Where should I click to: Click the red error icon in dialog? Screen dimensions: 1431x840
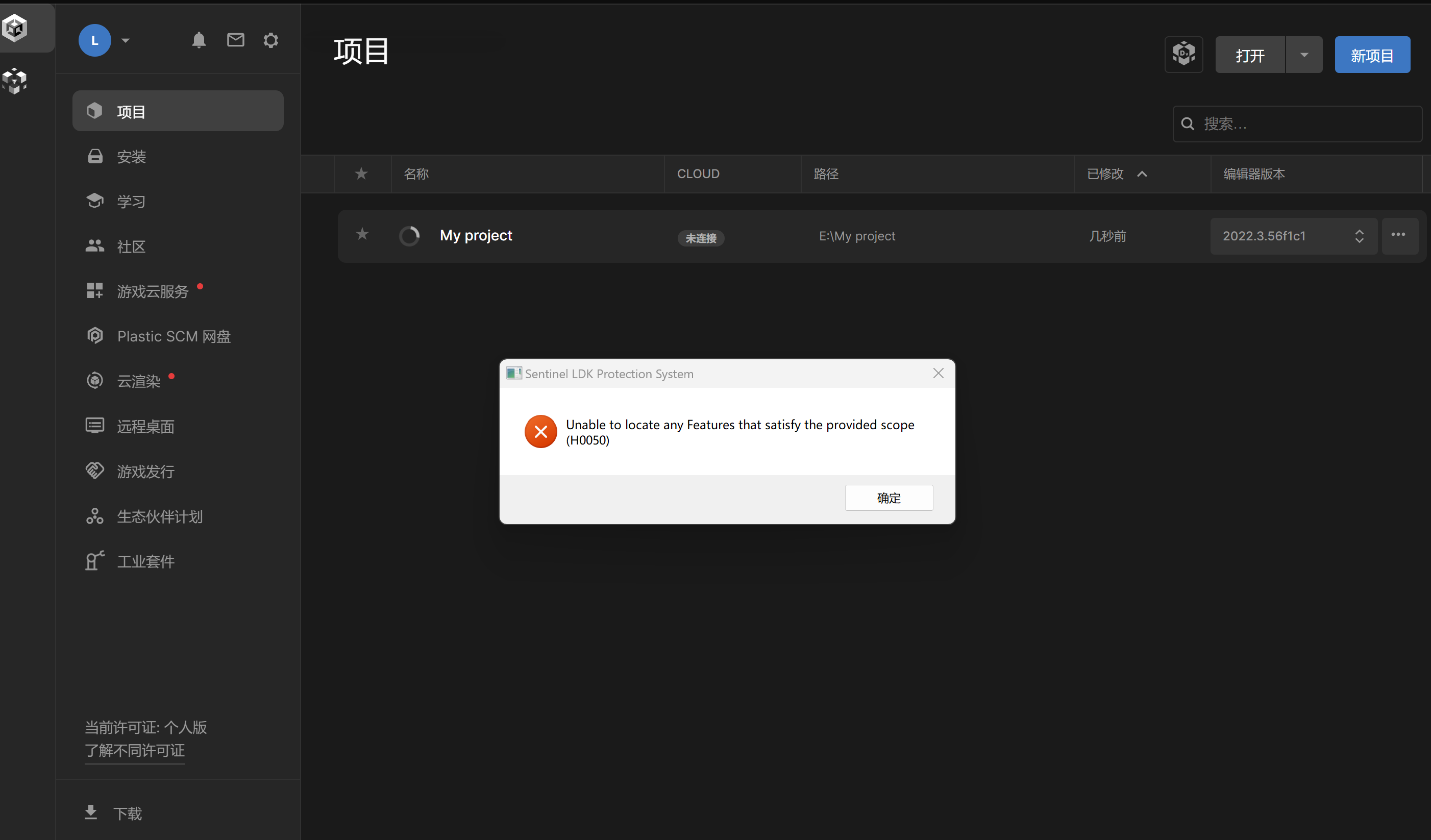coord(540,432)
